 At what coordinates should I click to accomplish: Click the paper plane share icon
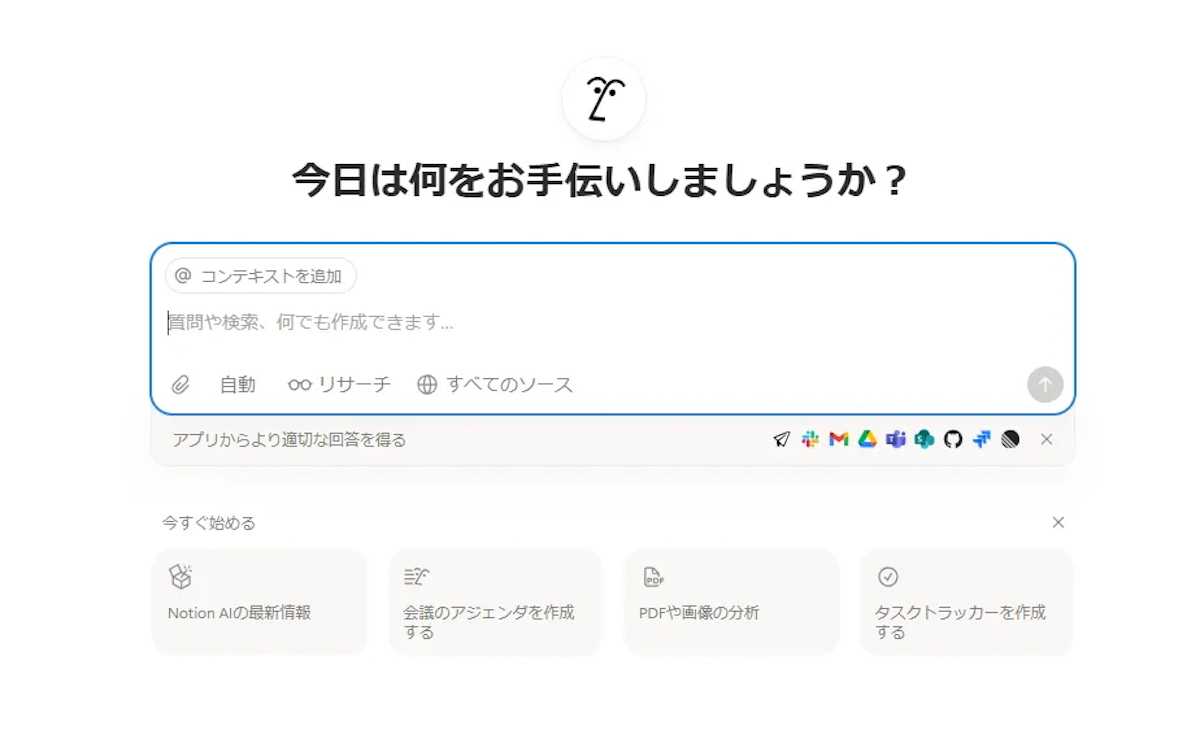tap(784, 439)
